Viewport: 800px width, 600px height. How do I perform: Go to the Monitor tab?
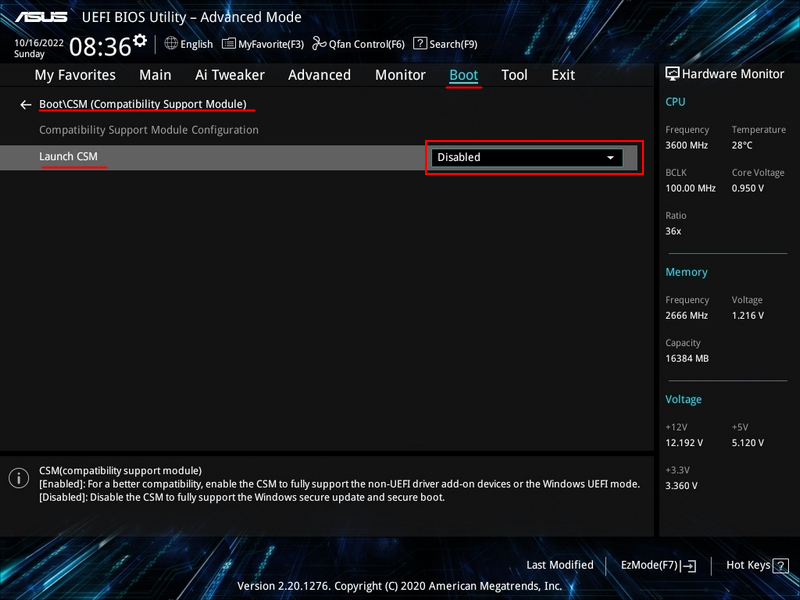400,75
